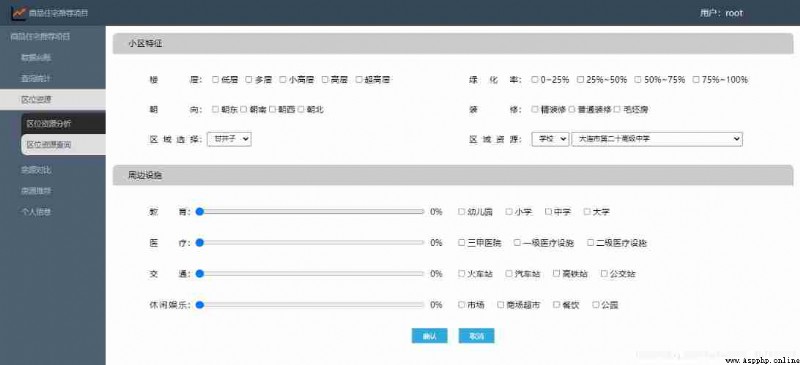Tick the 商场超市 leisure checkbox
Image resolution: width=800 pixels, height=365 pixels.
pyautogui.click(x=501, y=305)
